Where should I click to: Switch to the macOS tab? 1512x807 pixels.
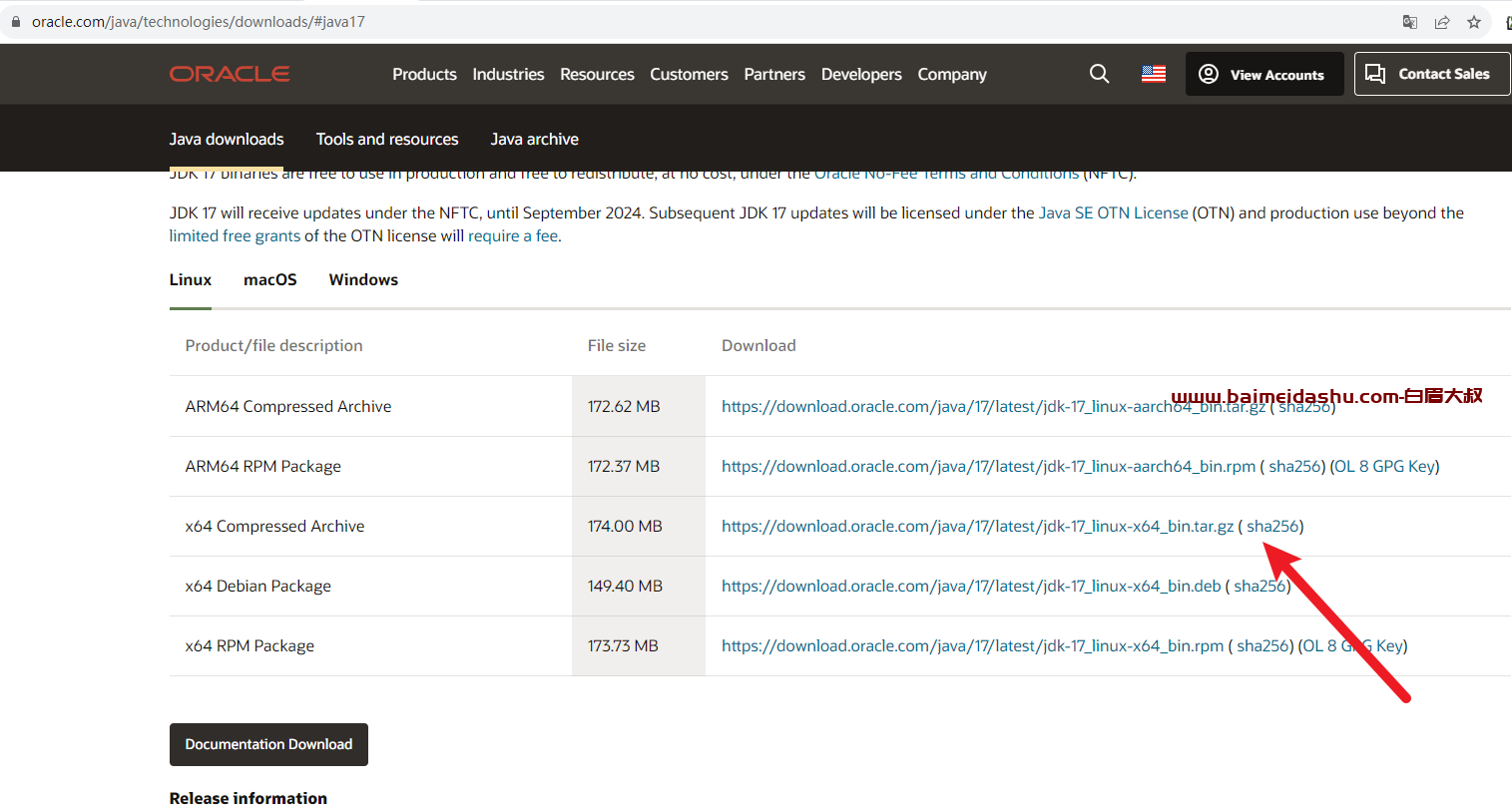[x=270, y=279]
